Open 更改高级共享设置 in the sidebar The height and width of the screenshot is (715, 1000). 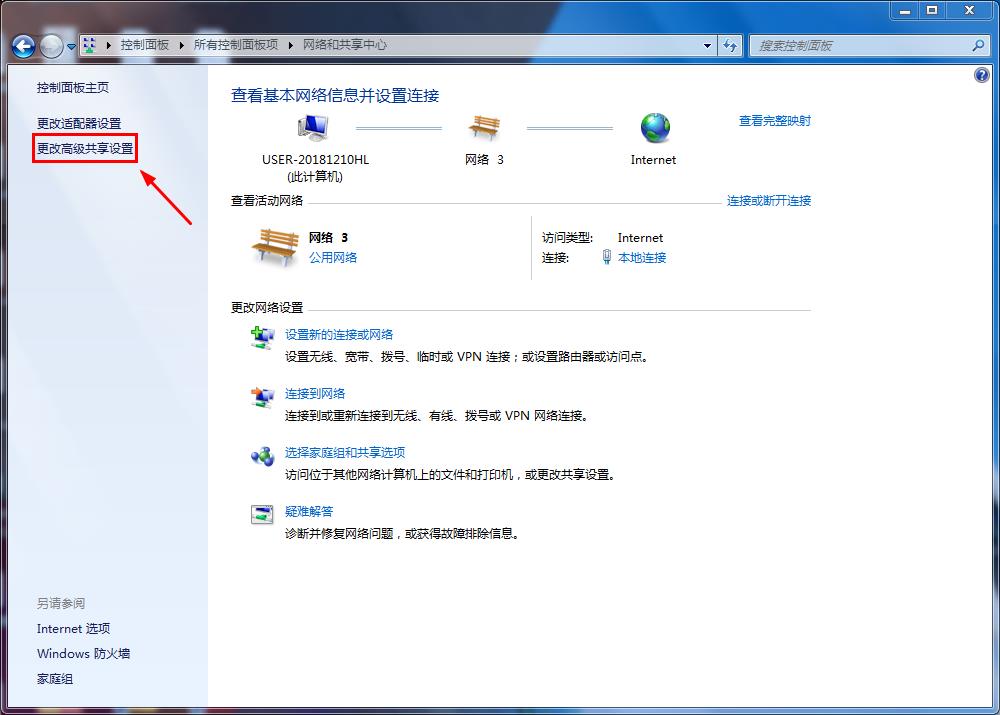tap(84, 148)
